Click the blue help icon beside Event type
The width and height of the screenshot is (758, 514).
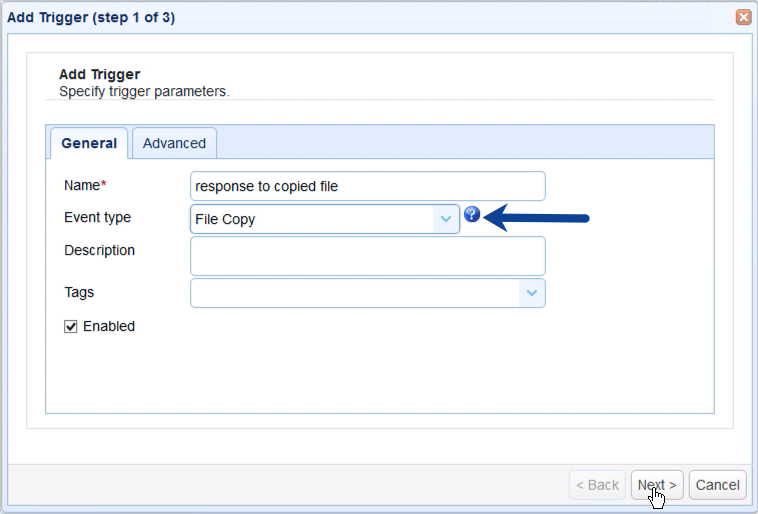click(472, 215)
